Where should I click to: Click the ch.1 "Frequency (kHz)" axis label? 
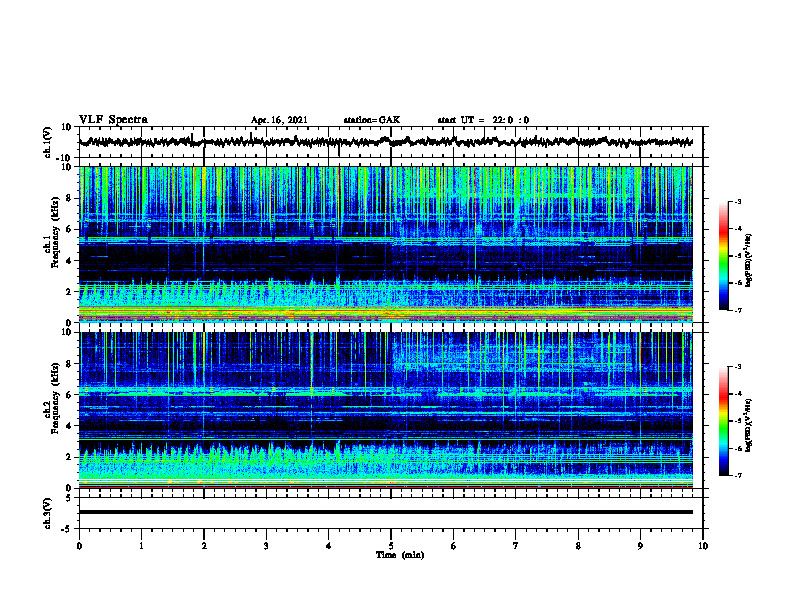pyautogui.click(x=55, y=233)
